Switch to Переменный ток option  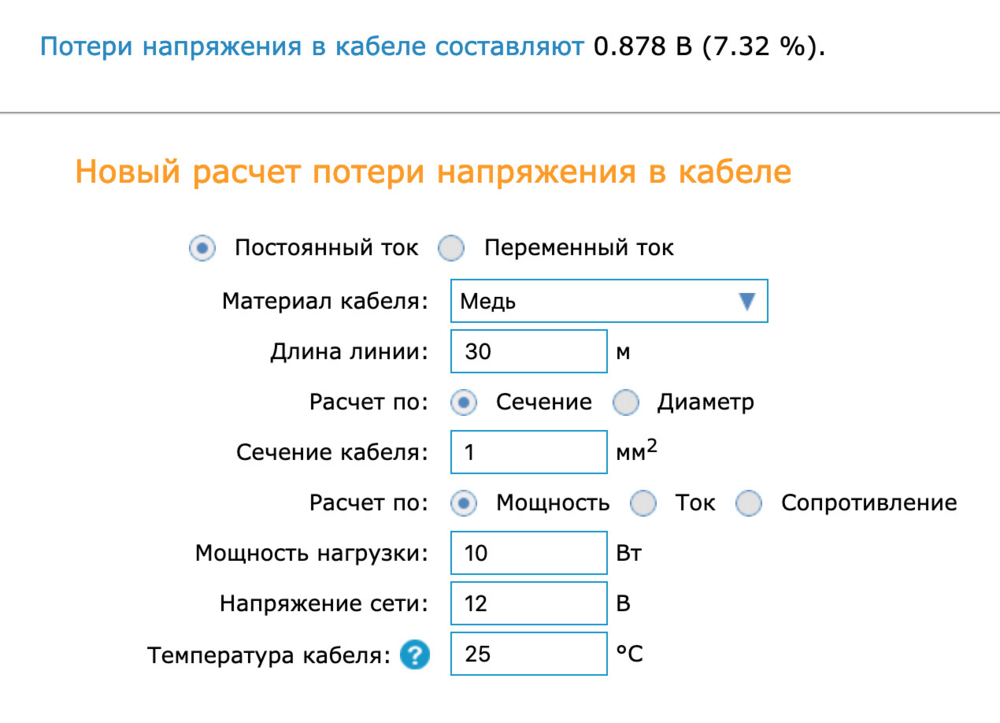[452, 248]
